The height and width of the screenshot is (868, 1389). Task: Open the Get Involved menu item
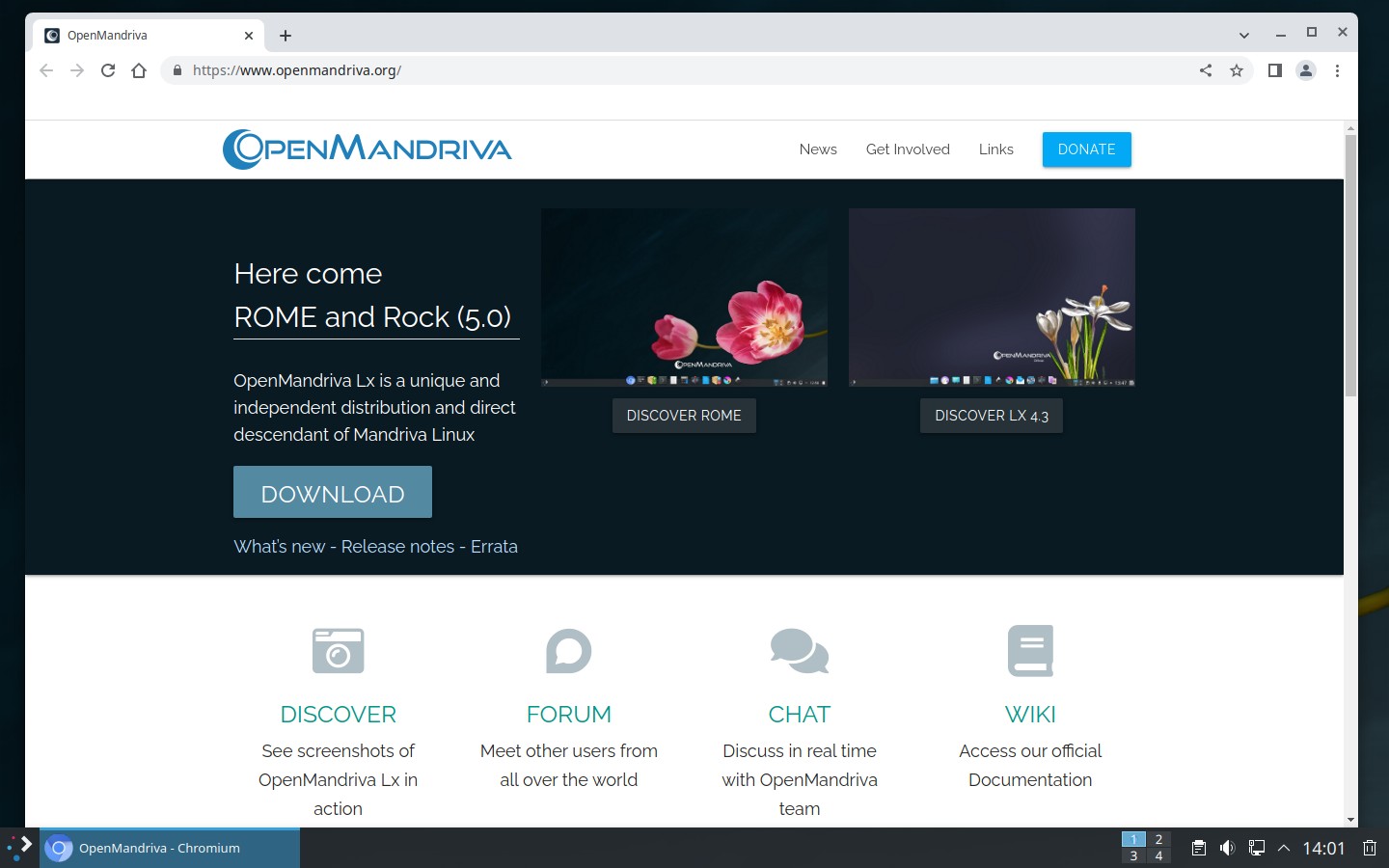[908, 149]
